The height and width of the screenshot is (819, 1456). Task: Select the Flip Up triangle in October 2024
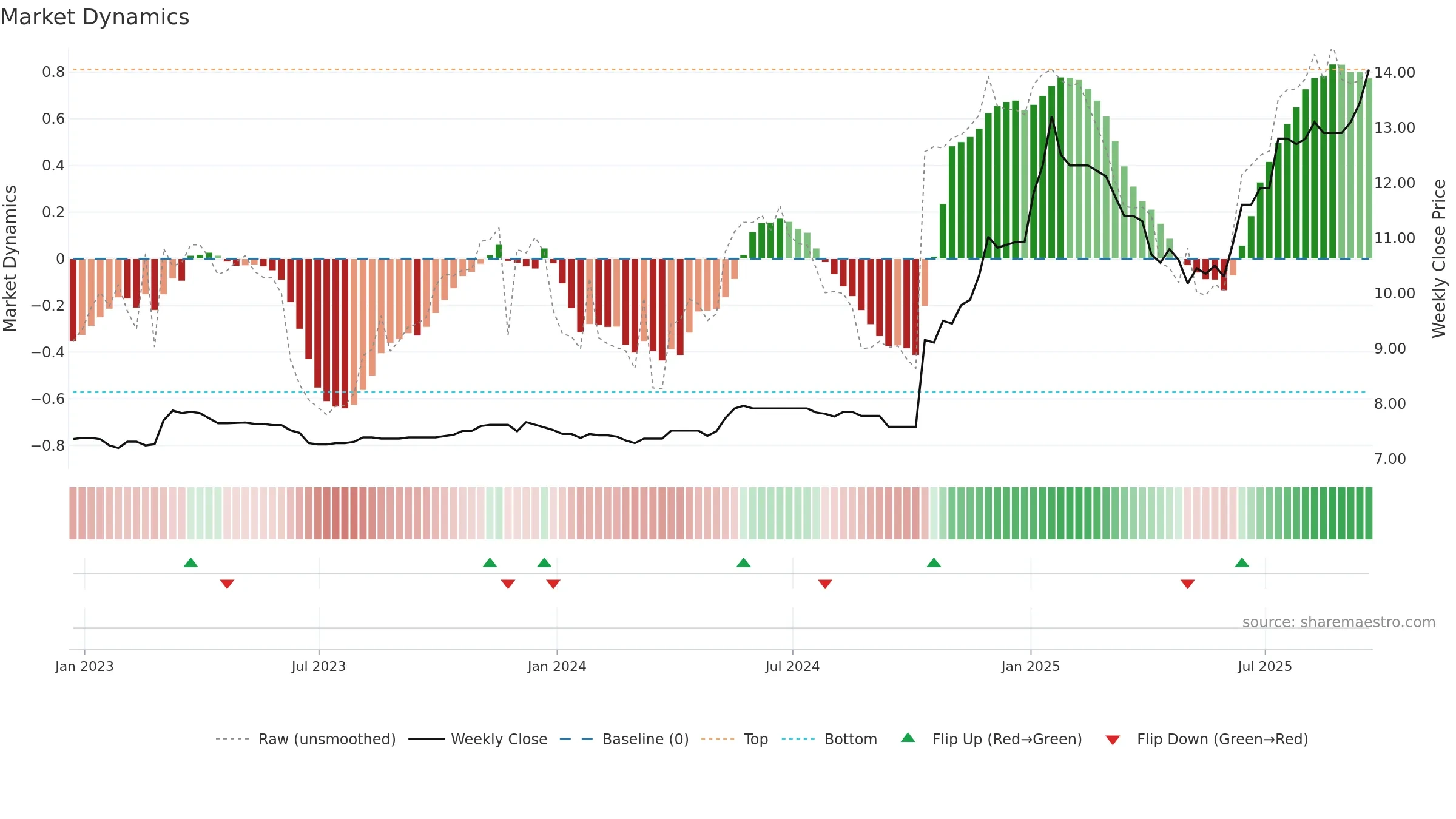coord(934,562)
